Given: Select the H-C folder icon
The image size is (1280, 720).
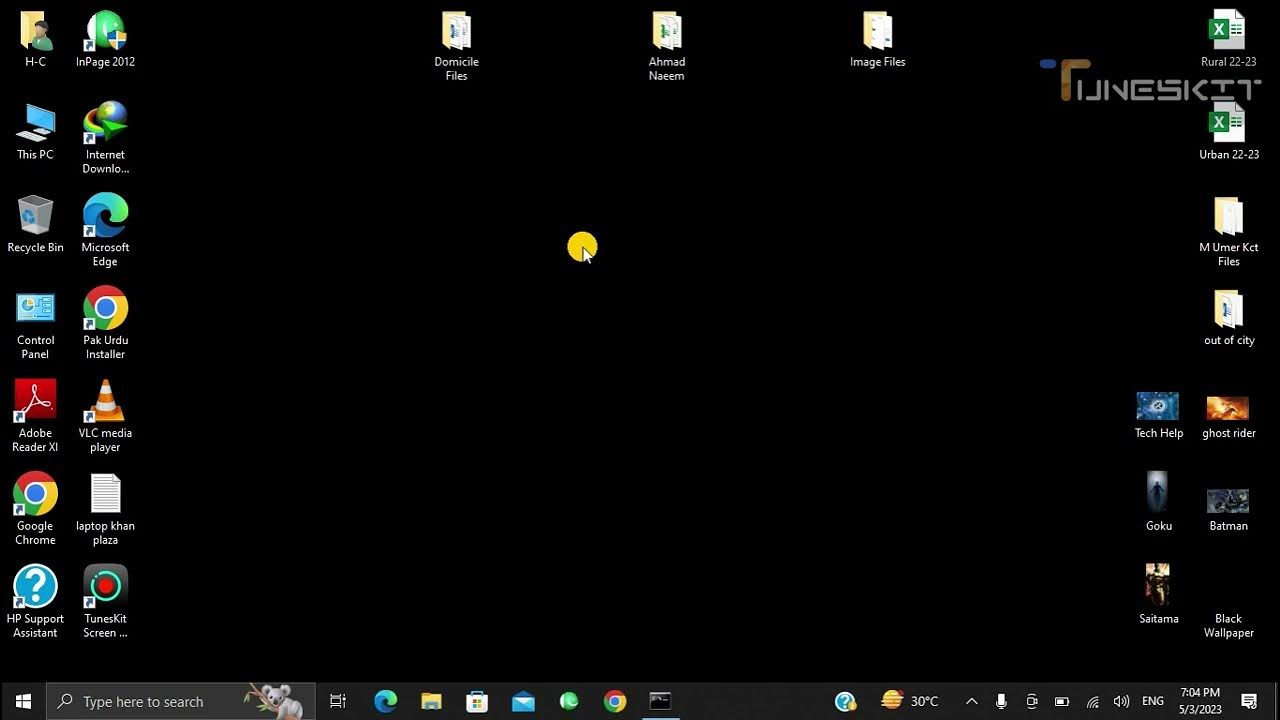Looking at the screenshot, I should tap(35, 40).
